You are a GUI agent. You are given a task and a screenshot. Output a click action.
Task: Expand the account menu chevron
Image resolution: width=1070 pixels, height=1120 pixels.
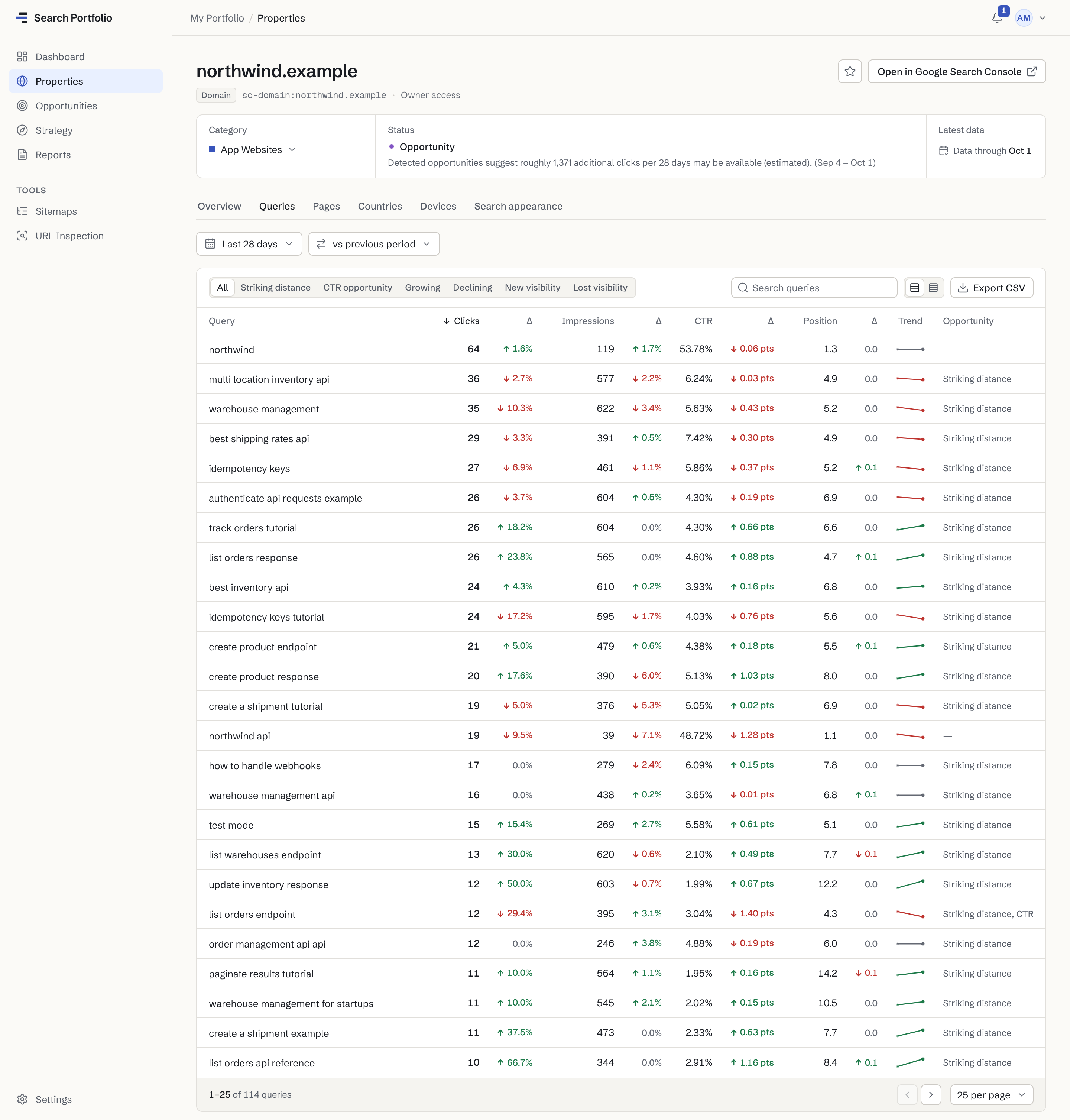click(1043, 18)
